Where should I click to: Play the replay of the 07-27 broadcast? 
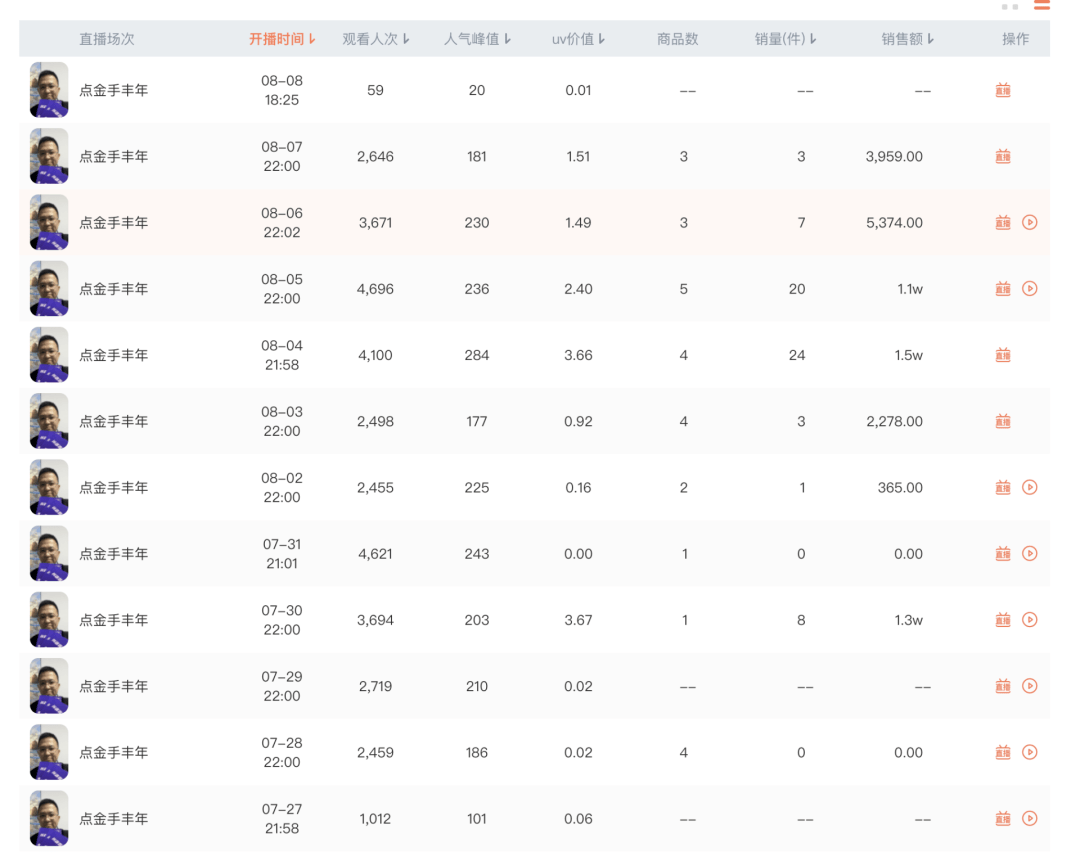pos(1030,818)
